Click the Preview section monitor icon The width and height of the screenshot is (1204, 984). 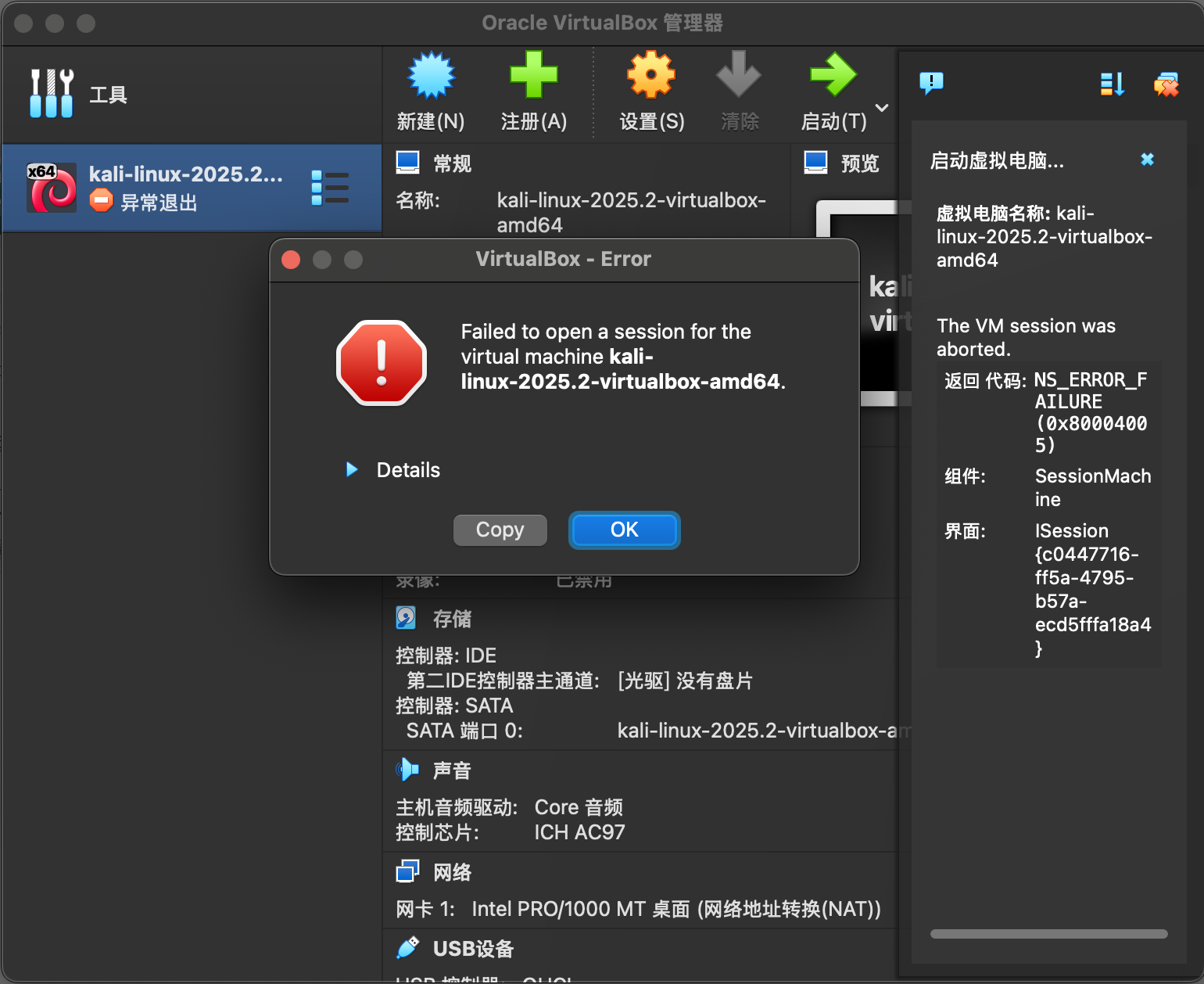click(815, 162)
